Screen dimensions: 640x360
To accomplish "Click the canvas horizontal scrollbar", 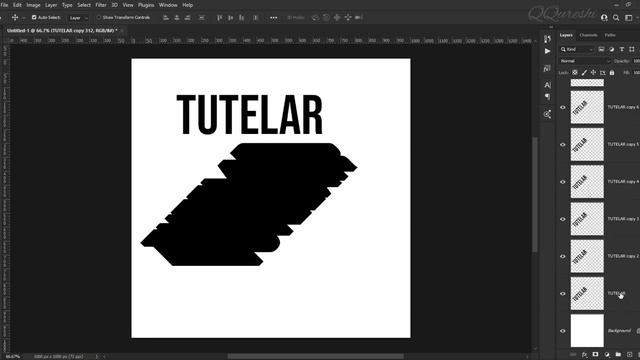I will [x=316, y=356].
